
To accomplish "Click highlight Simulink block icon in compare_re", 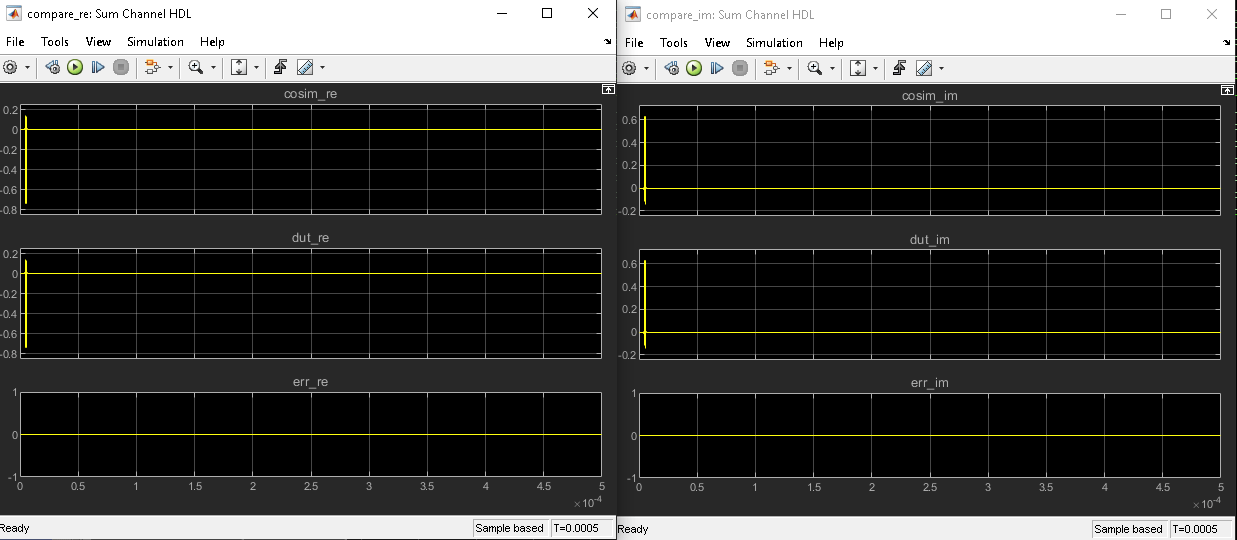I will (x=152, y=67).
